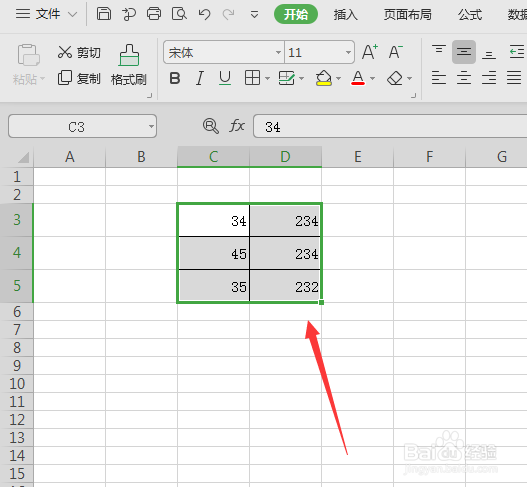
Task: Expand the Name Box dropdown
Action: 151,127
